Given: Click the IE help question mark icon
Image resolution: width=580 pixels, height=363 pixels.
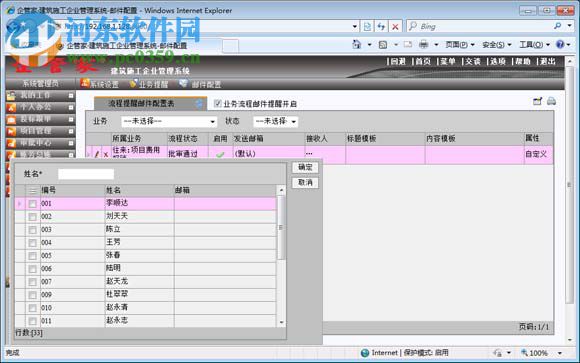Looking at the screenshot, I should tap(560, 44).
